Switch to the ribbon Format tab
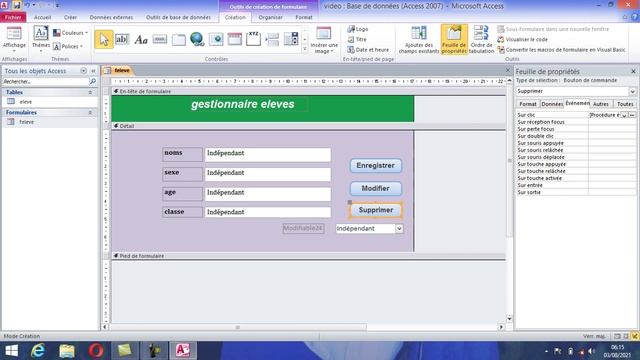The height and width of the screenshot is (360, 640). (x=304, y=17)
